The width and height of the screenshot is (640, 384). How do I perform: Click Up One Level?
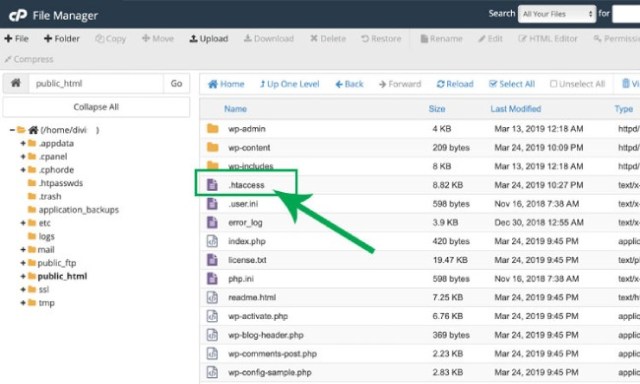(289, 84)
